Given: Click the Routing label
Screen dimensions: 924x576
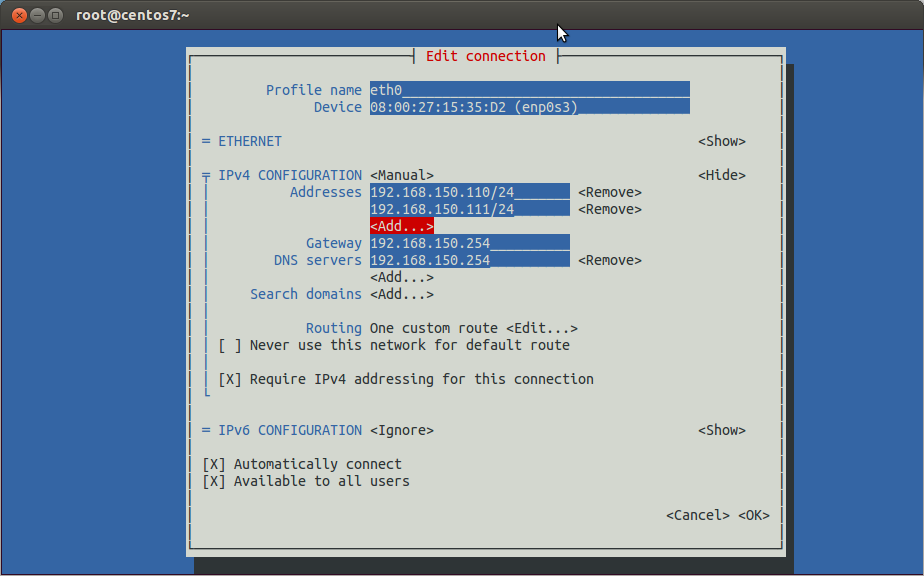Looking at the screenshot, I should click(x=334, y=328).
